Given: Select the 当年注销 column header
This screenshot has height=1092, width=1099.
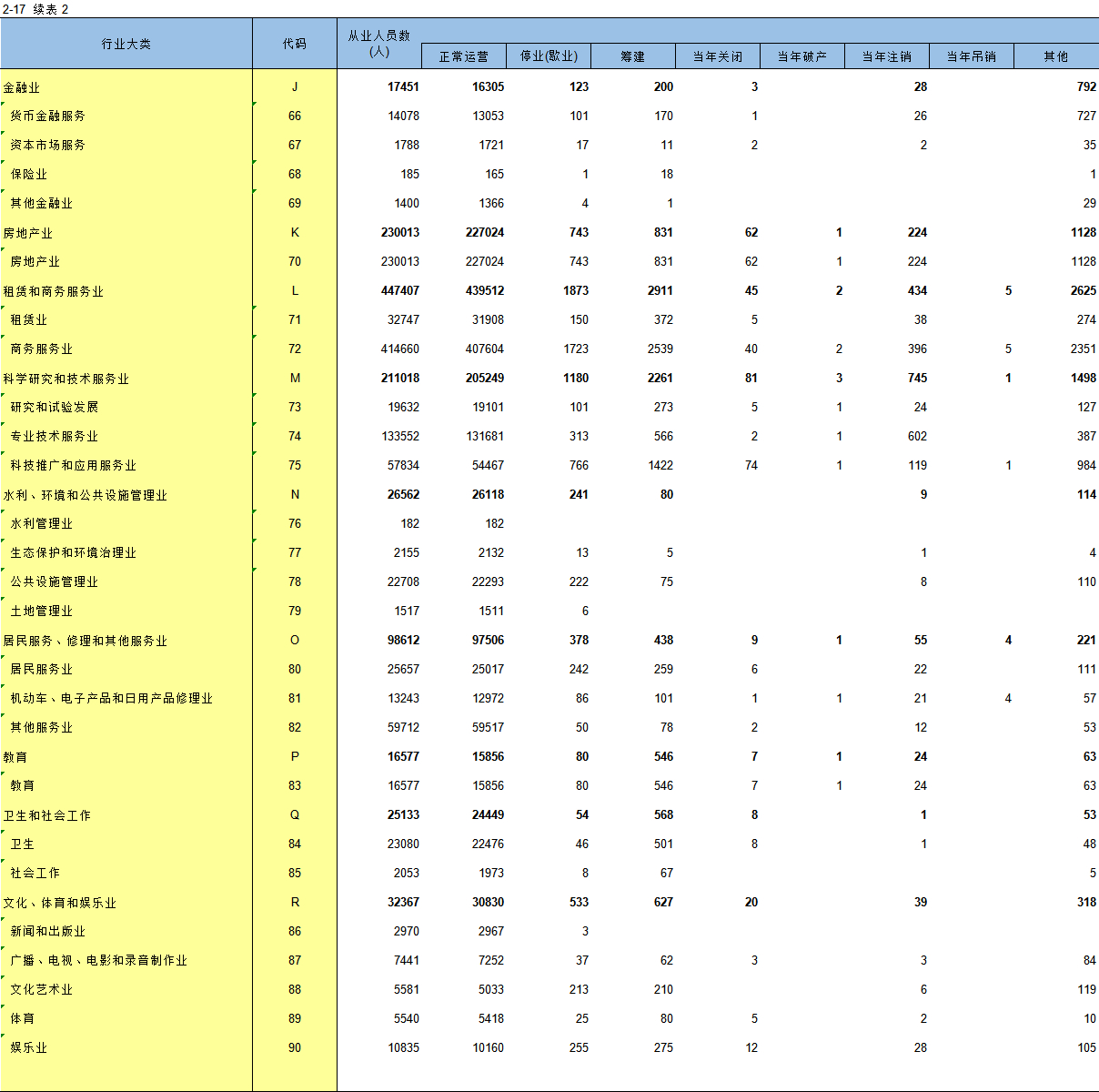Looking at the screenshot, I should point(887,56).
